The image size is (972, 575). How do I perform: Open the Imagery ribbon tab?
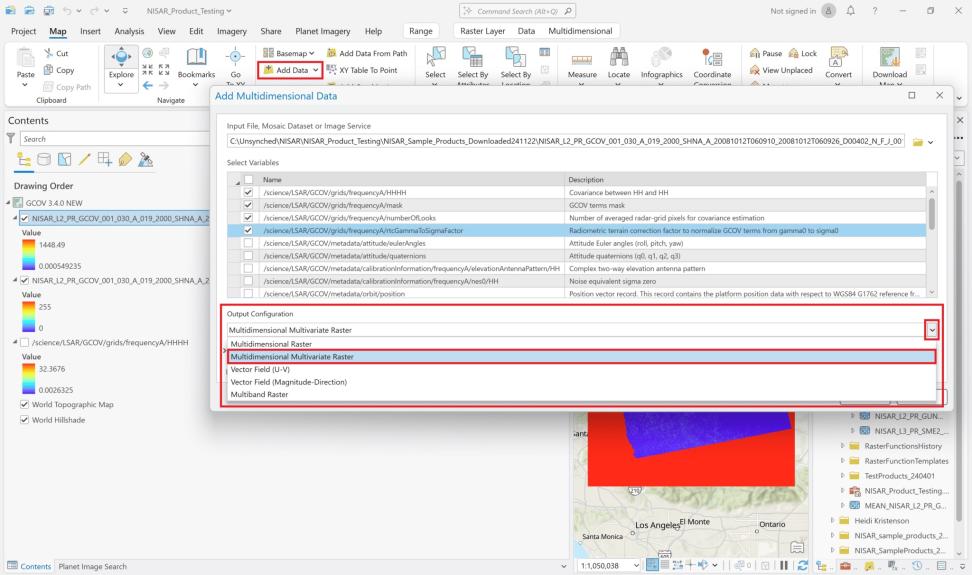pos(231,31)
